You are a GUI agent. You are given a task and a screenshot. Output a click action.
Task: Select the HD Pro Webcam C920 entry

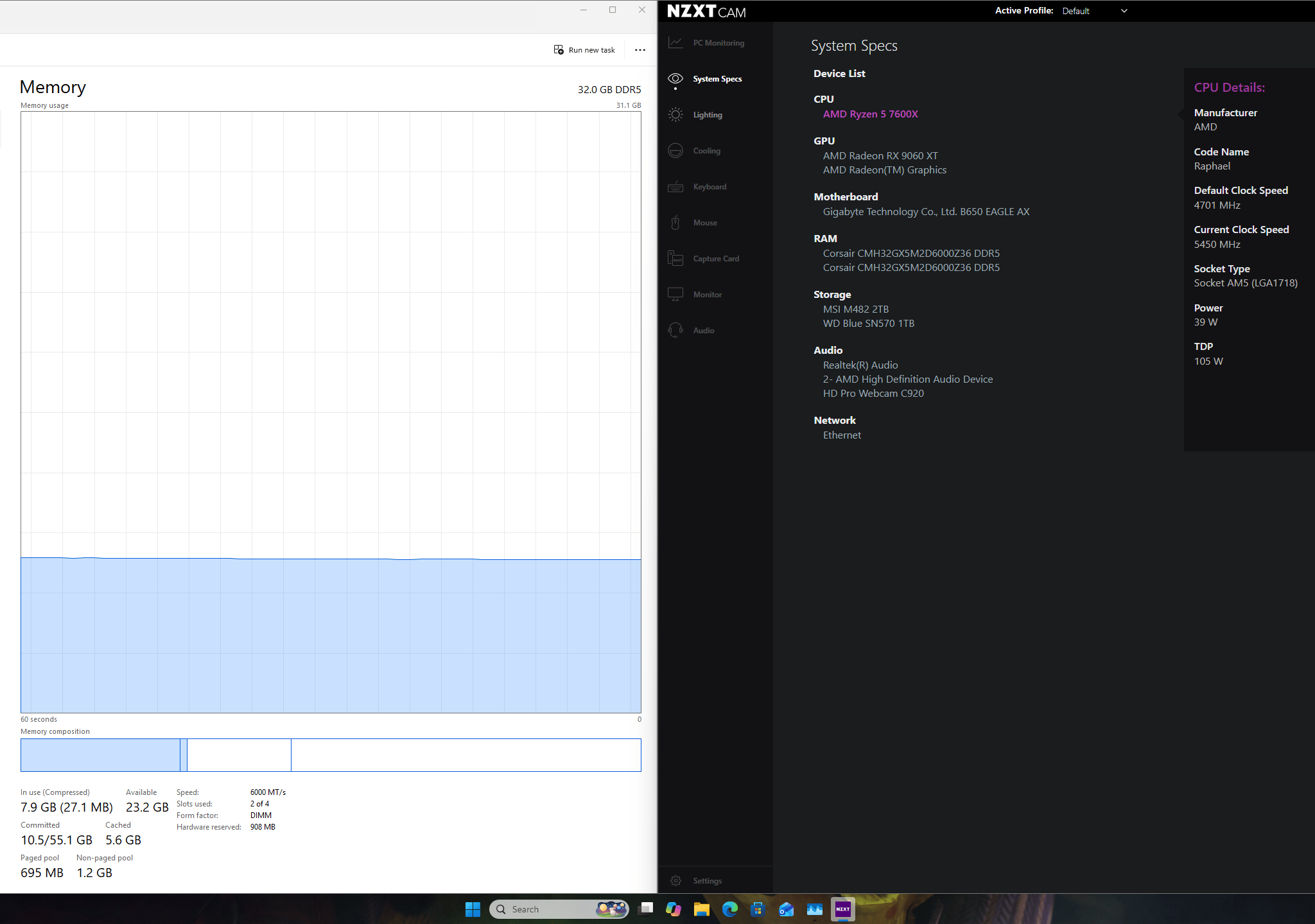pyautogui.click(x=873, y=394)
